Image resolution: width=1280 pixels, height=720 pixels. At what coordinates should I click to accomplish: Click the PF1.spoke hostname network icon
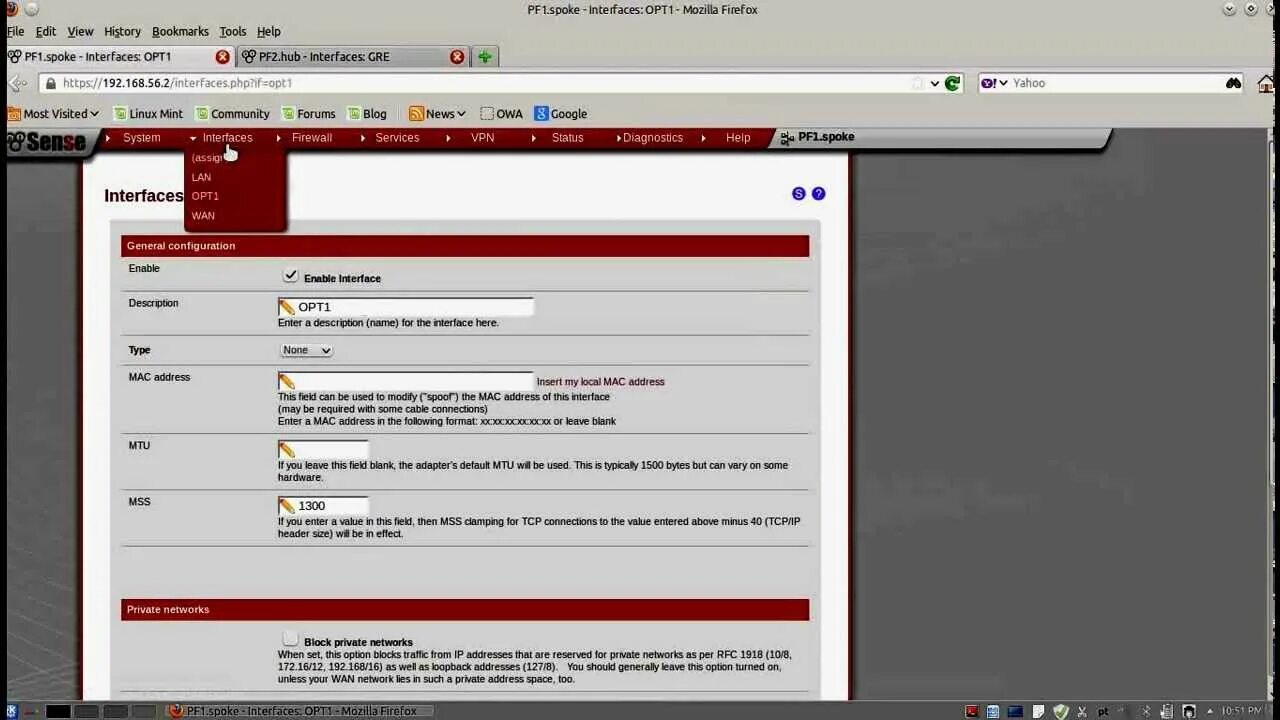pos(787,138)
